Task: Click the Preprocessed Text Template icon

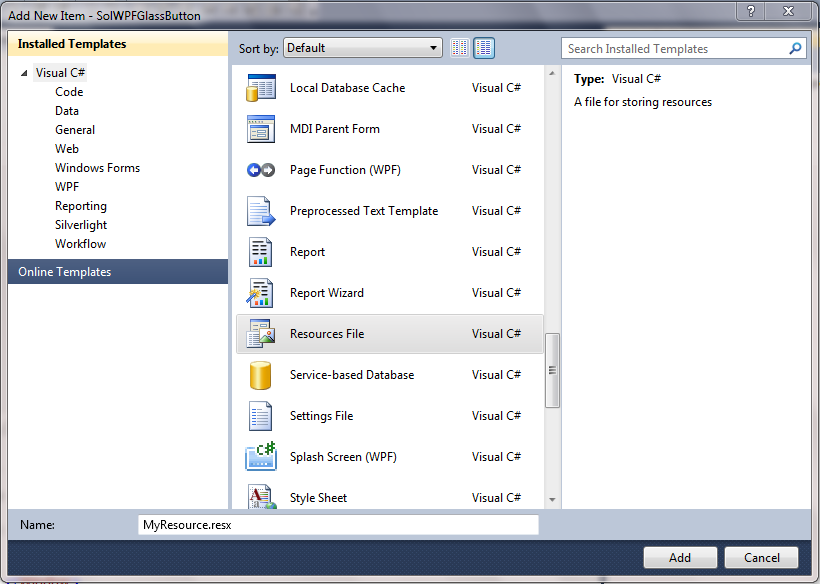Action: pyautogui.click(x=260, y=211)
